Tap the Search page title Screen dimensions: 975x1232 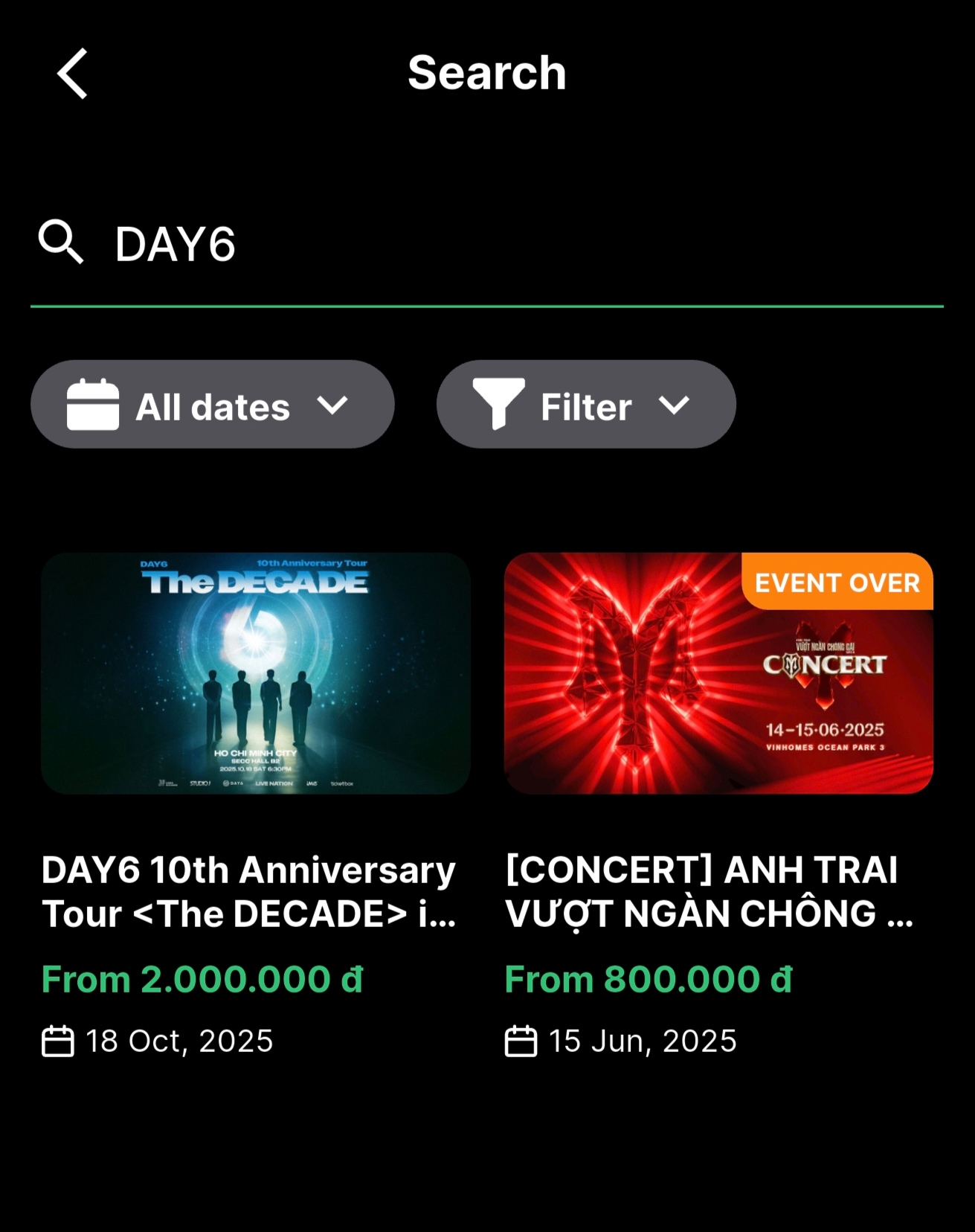click(x=487, y=73)
